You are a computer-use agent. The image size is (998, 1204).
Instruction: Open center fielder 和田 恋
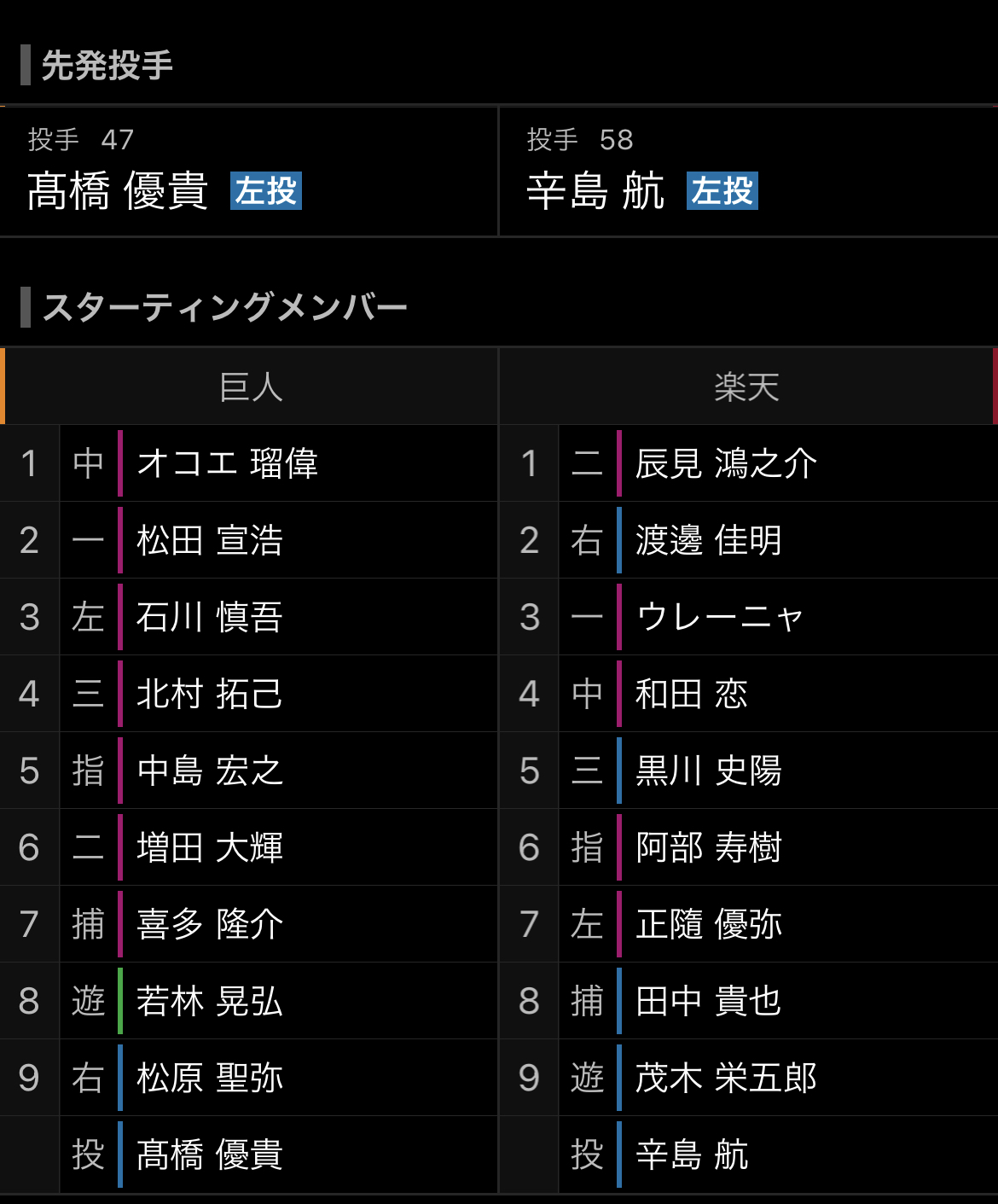(x=749, y=694)
